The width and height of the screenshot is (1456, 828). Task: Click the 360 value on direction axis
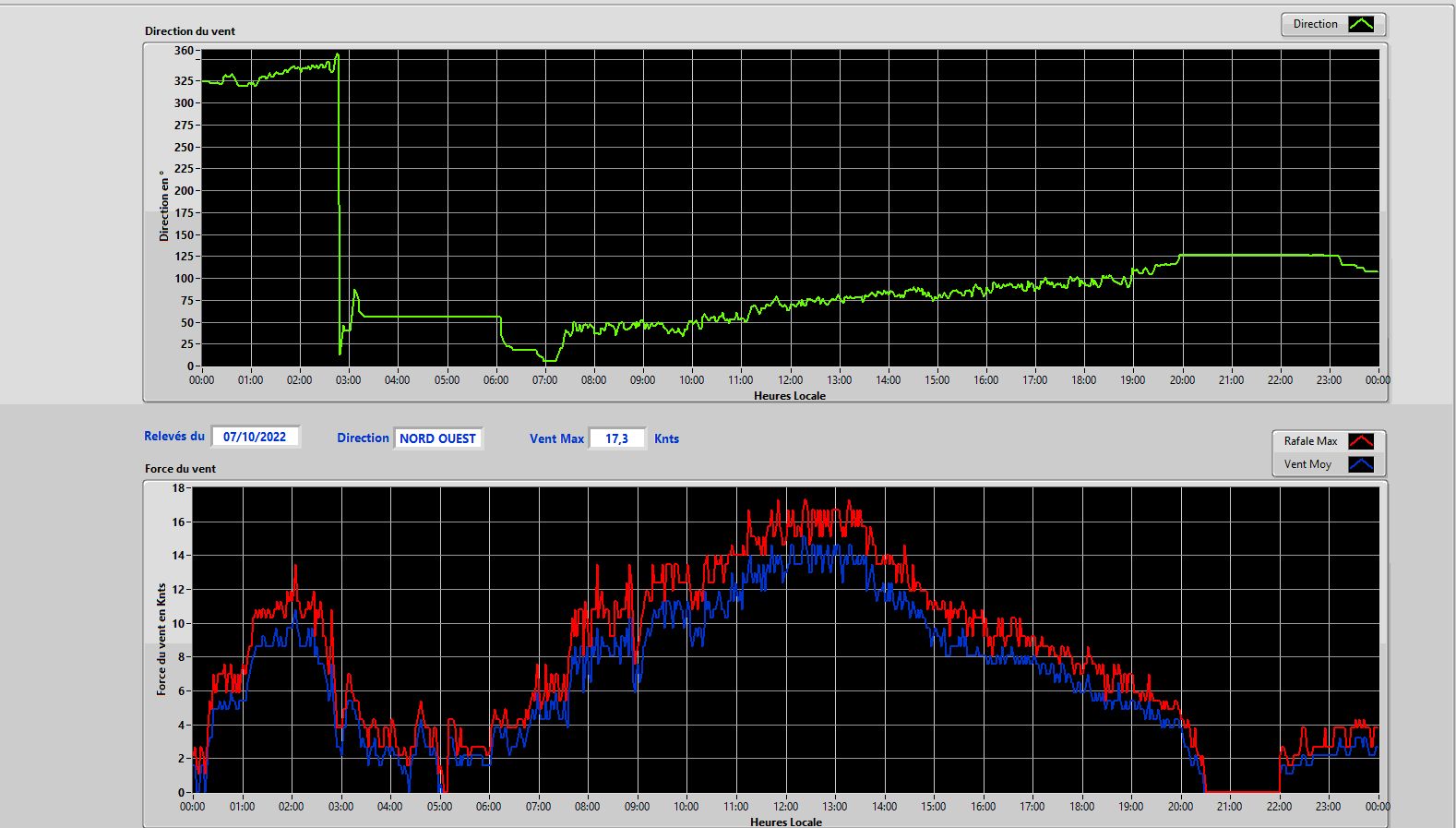(x=184, y=51)
